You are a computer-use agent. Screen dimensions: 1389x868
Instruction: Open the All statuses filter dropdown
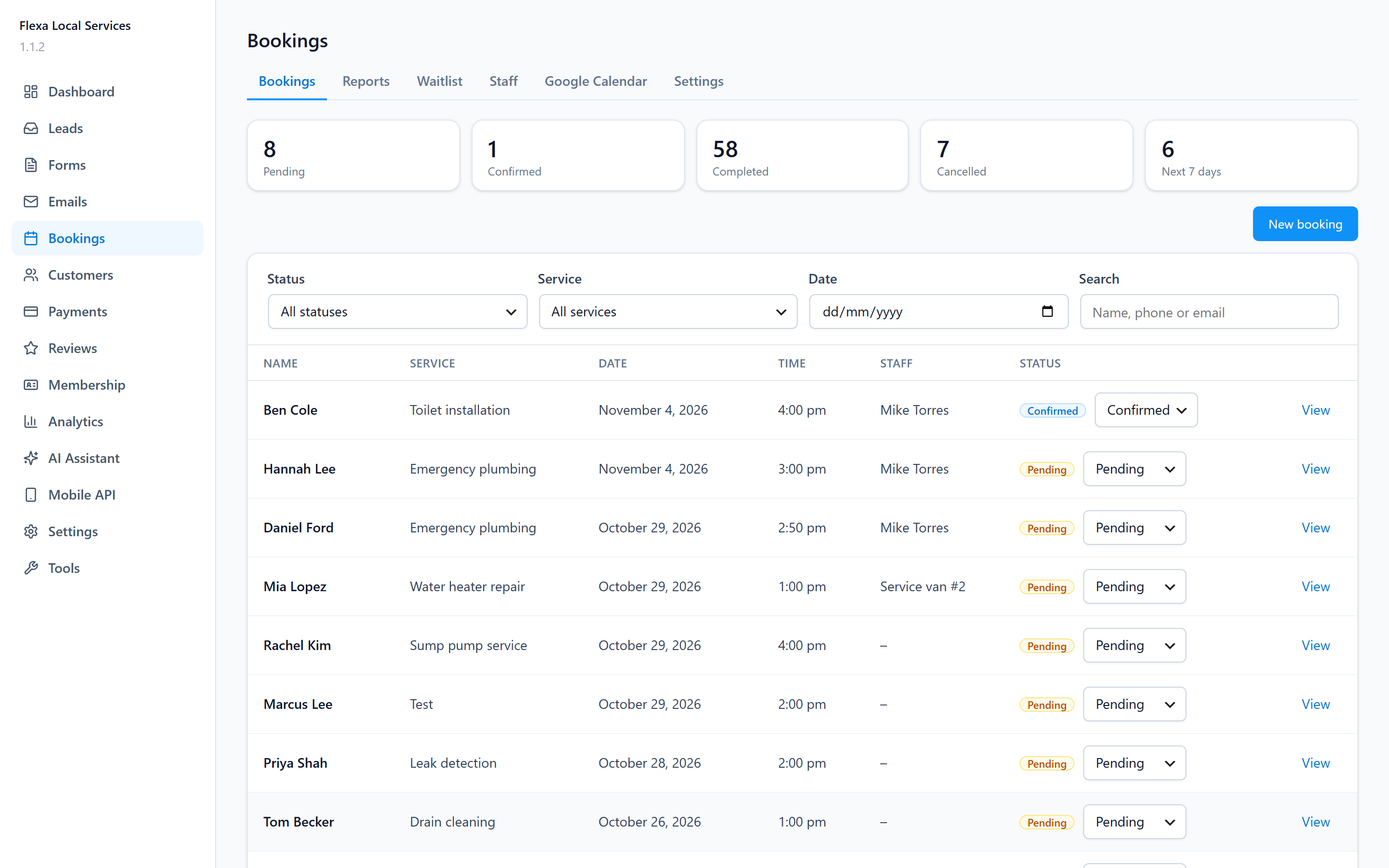[398, 312]
